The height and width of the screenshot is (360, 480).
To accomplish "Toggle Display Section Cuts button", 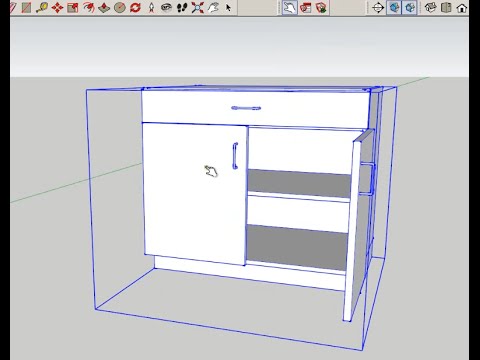I will (x=409, y=7).
